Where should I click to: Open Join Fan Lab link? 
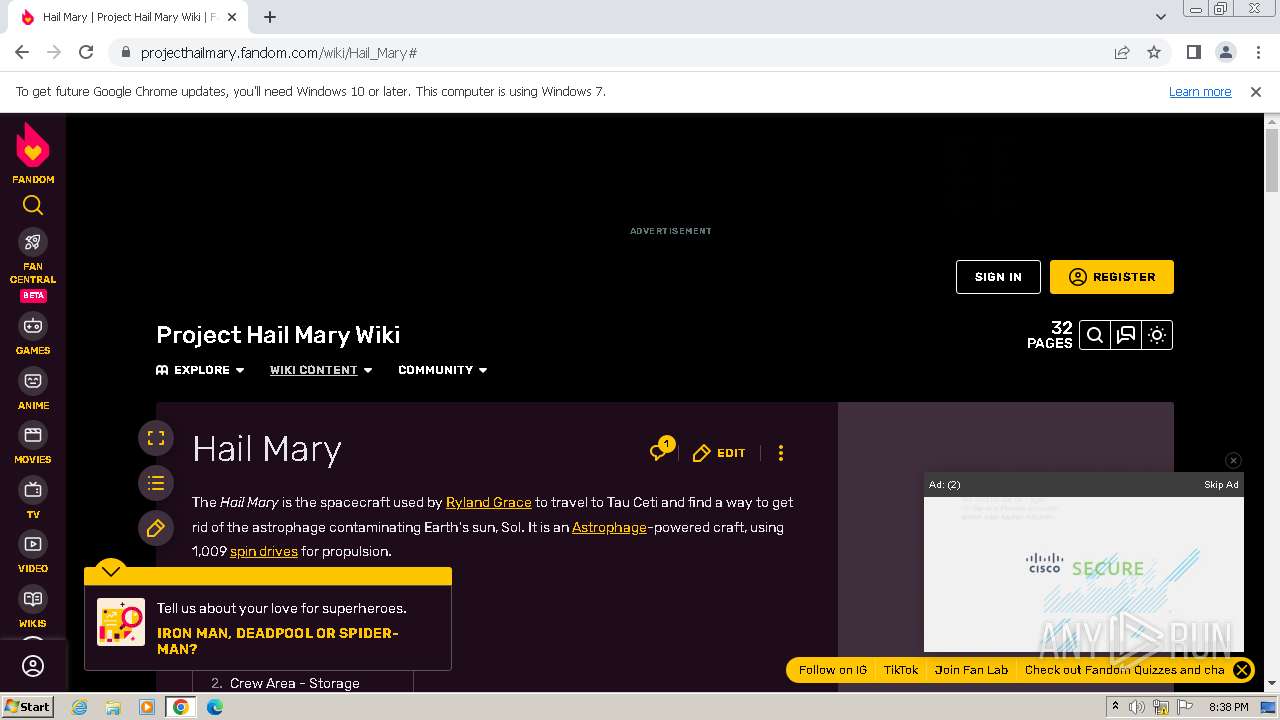pos(971,670)
